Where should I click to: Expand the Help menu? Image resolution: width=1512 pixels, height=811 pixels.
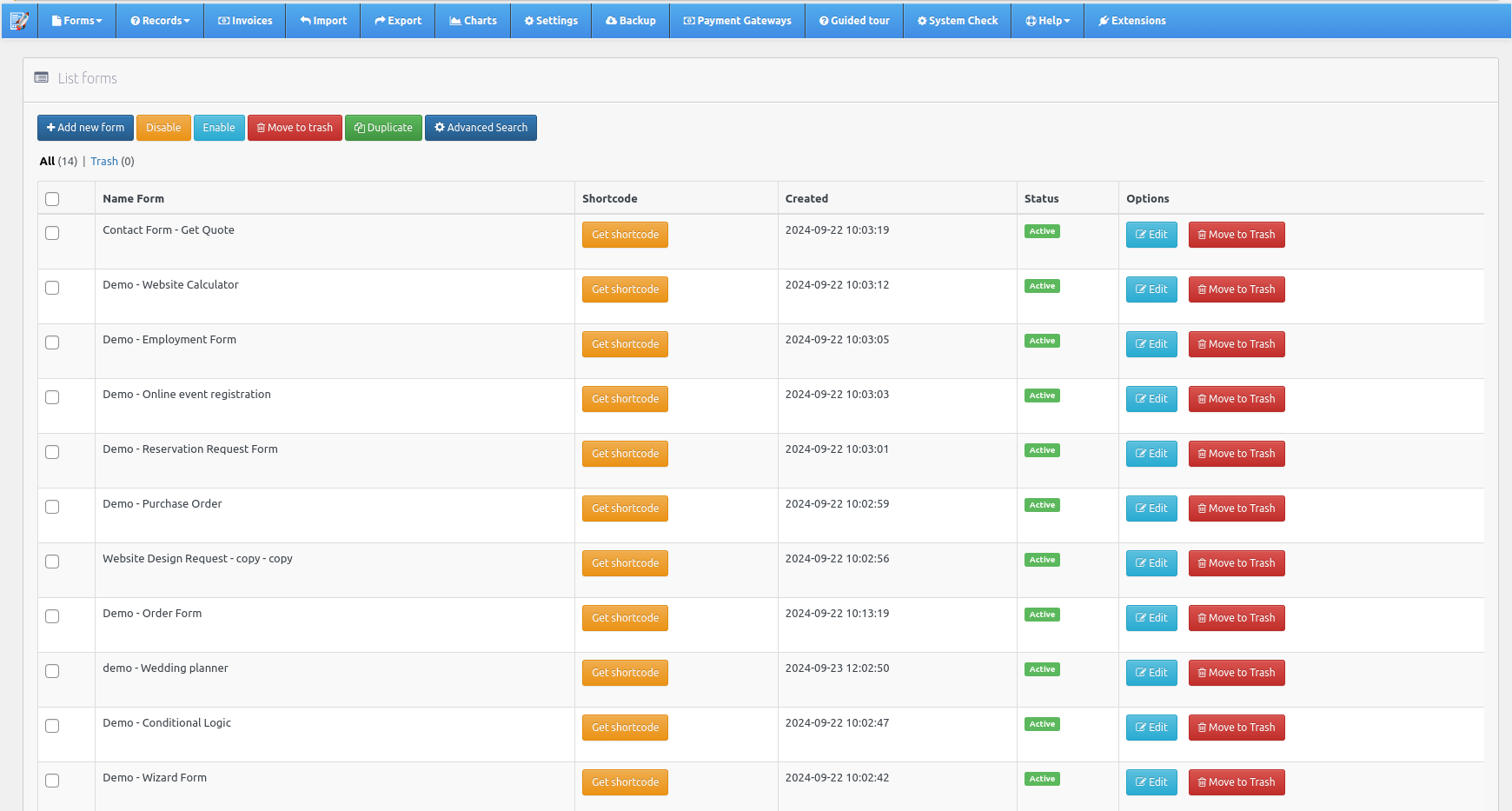click(x=1047, y=20)
